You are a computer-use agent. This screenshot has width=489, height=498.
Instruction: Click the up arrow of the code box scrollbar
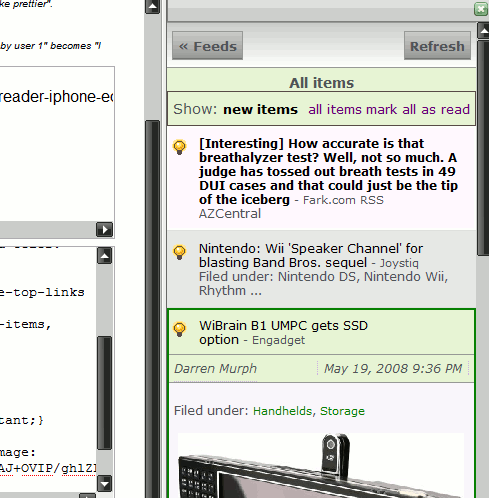(105, 256)
